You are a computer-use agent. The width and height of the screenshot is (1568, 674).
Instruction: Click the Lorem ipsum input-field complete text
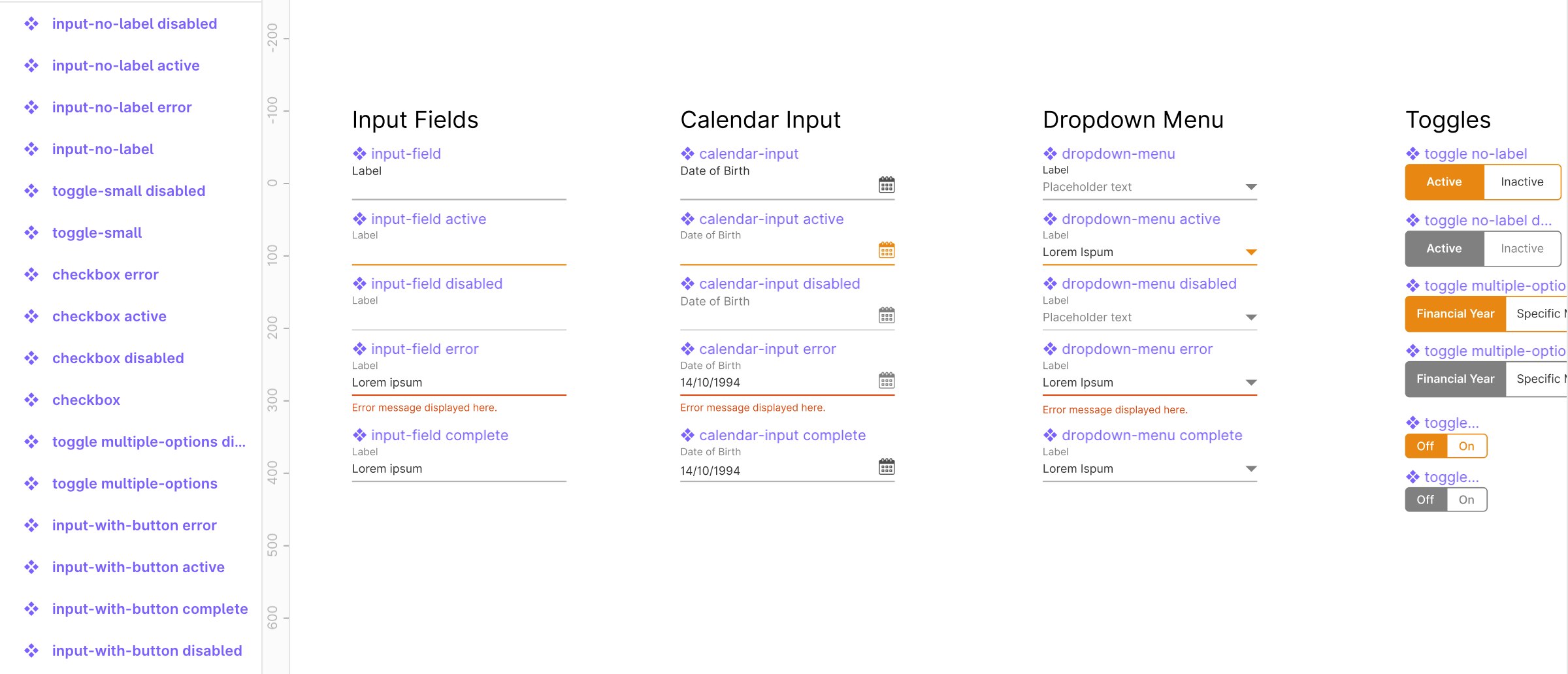(387, 469)
